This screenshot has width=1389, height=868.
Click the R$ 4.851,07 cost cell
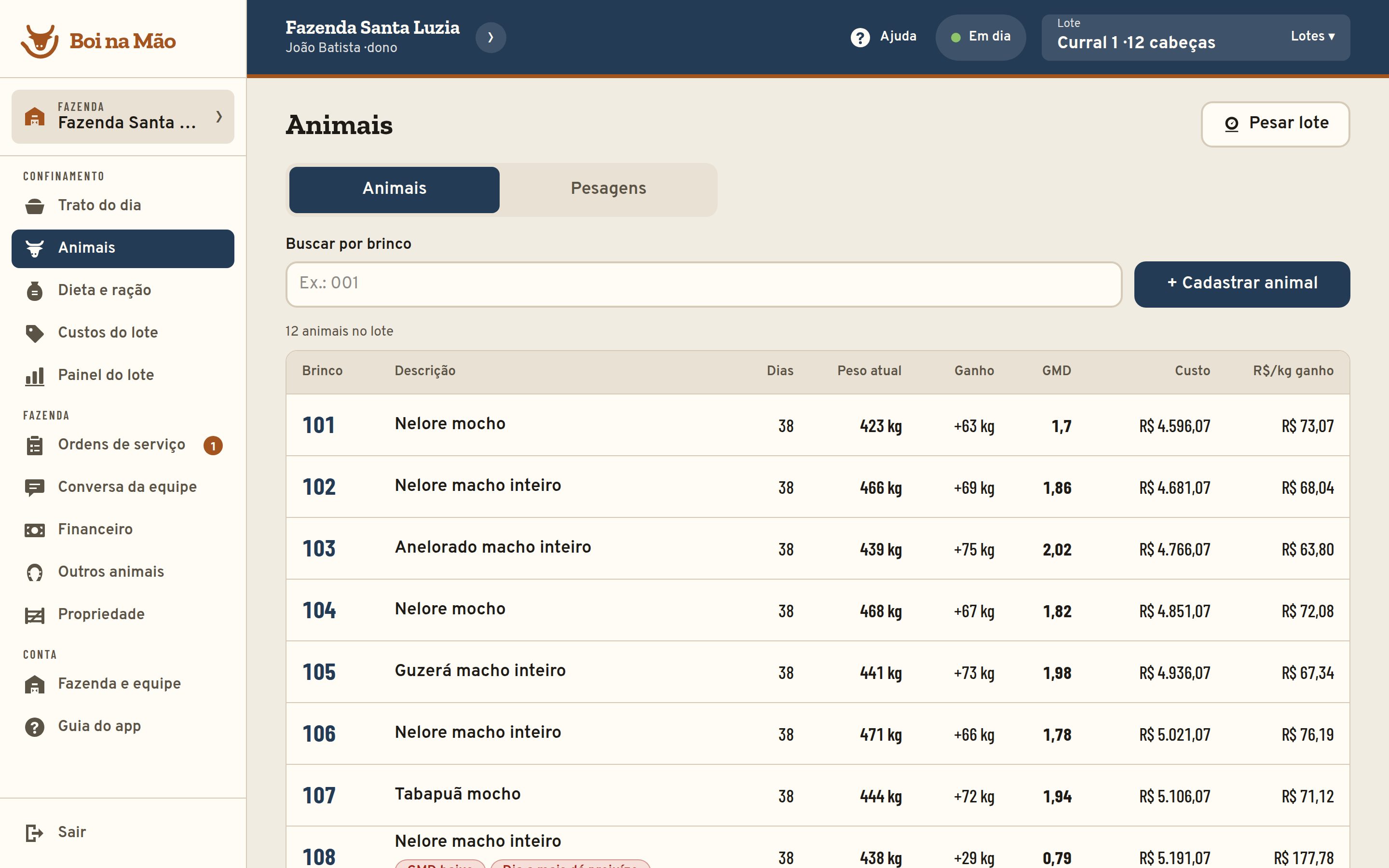coord(1174,611)
